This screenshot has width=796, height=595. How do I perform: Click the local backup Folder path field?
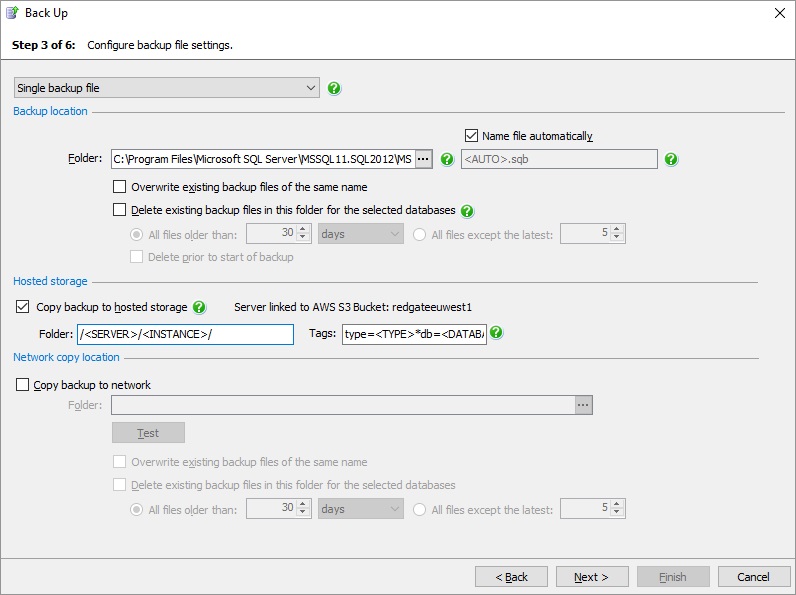(x=262, y=159)
